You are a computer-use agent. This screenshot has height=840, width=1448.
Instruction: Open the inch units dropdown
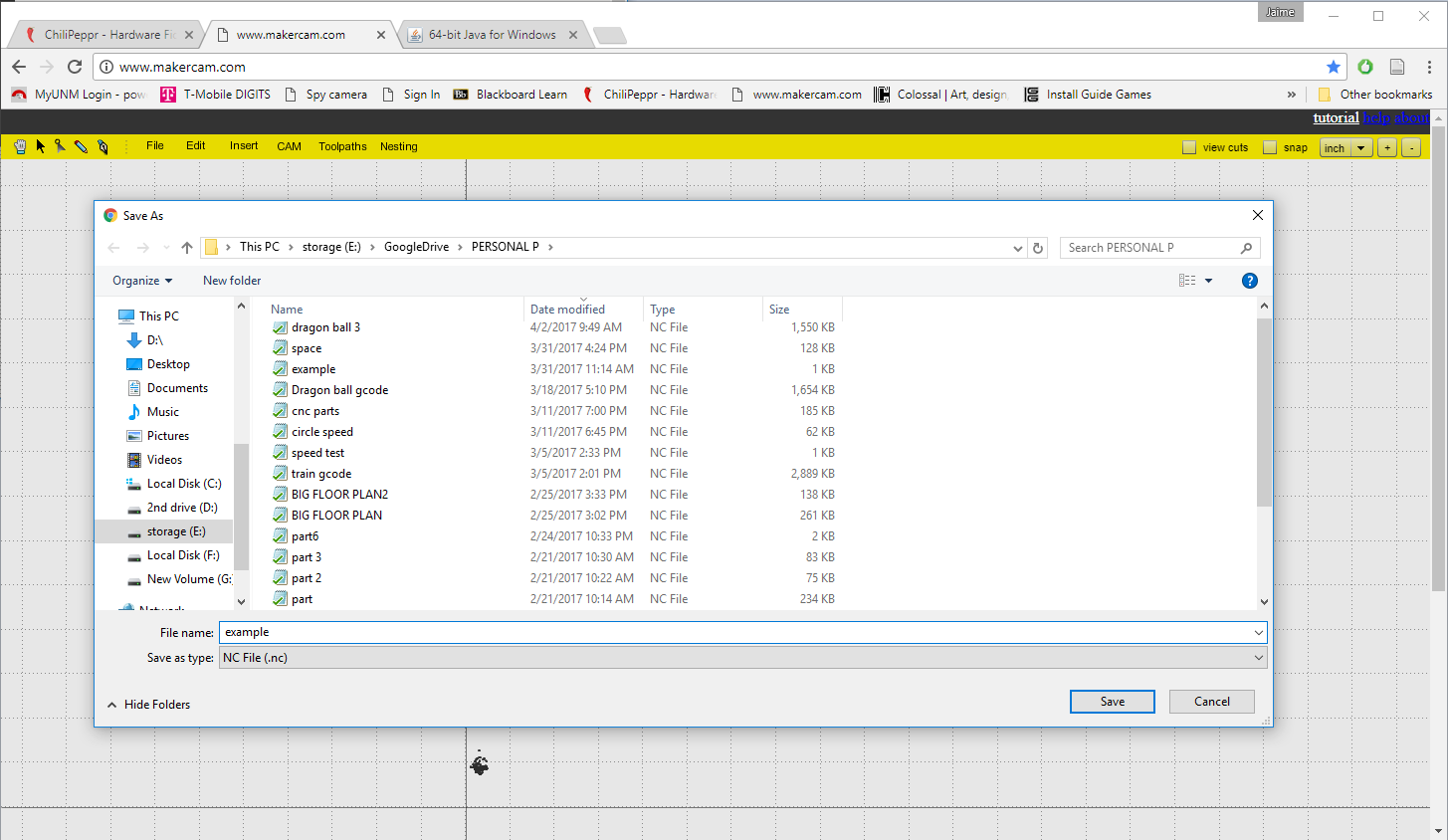pyautogui.click(x=1346, y=147)
